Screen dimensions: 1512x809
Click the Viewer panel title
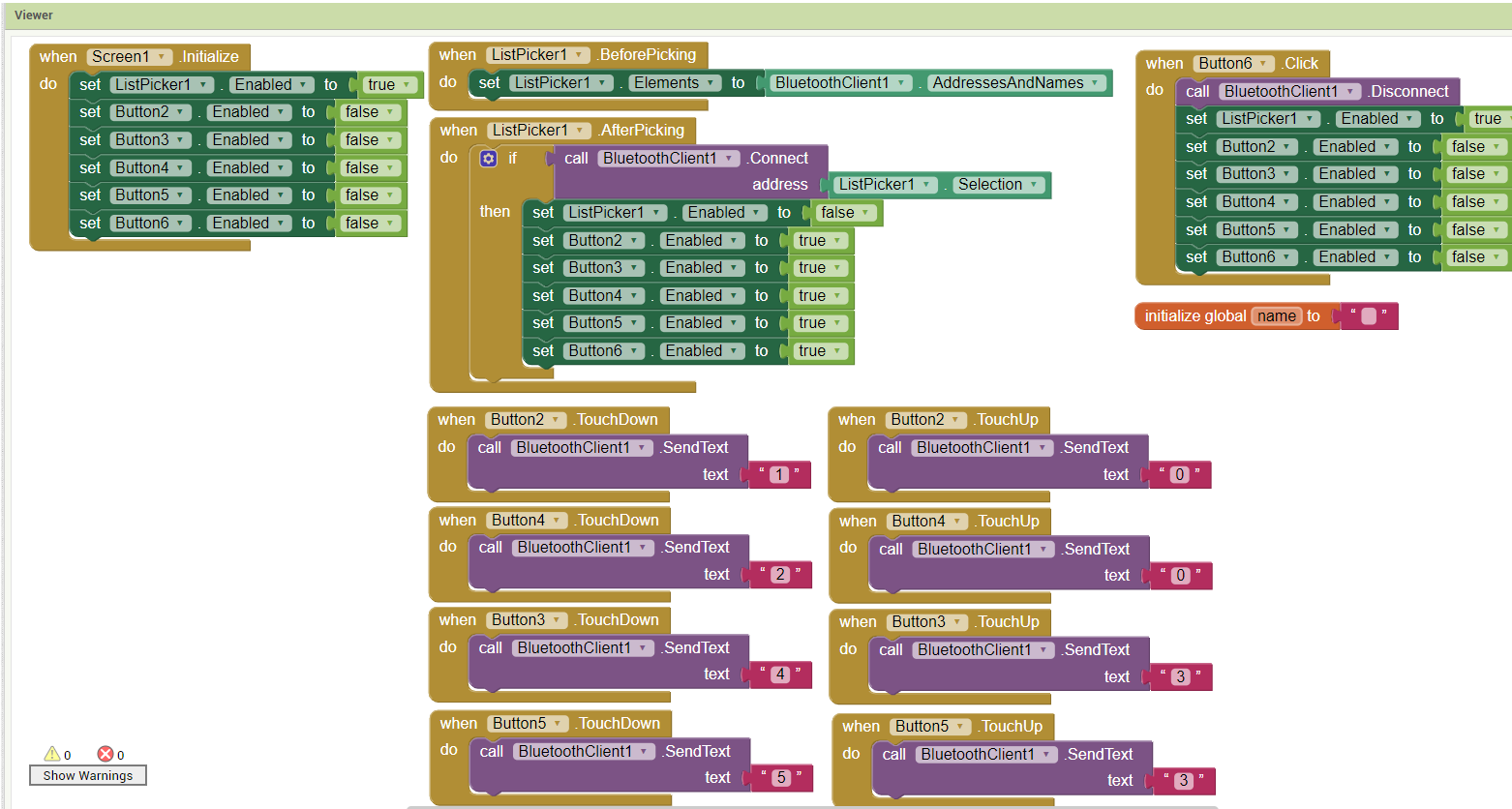pos(34,15)
